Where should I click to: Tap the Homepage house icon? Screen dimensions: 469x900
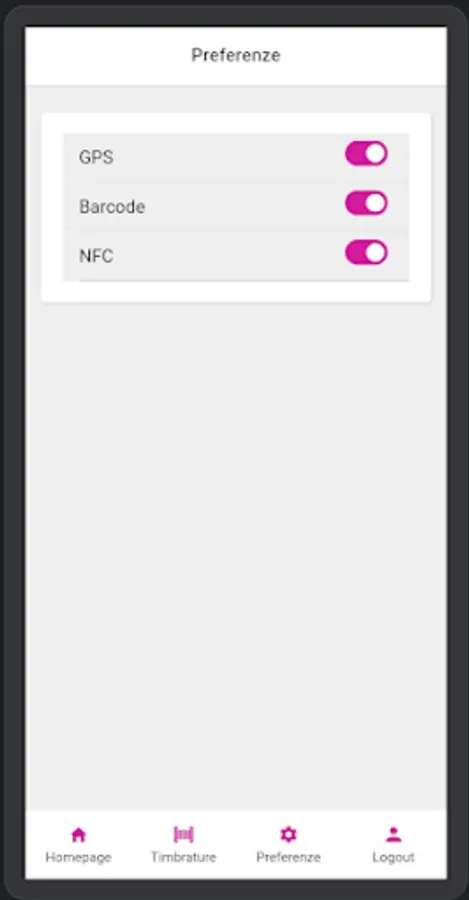[x=78, y=835]
